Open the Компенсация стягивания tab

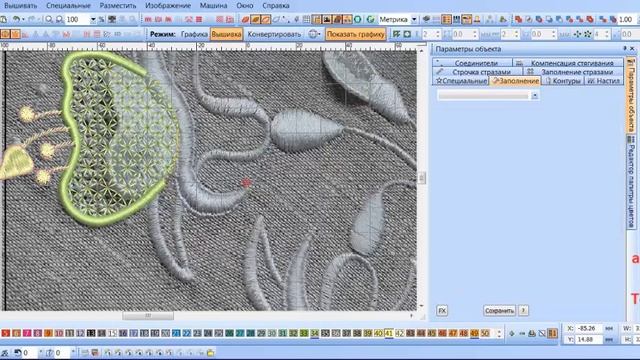(x=568, y=63)
